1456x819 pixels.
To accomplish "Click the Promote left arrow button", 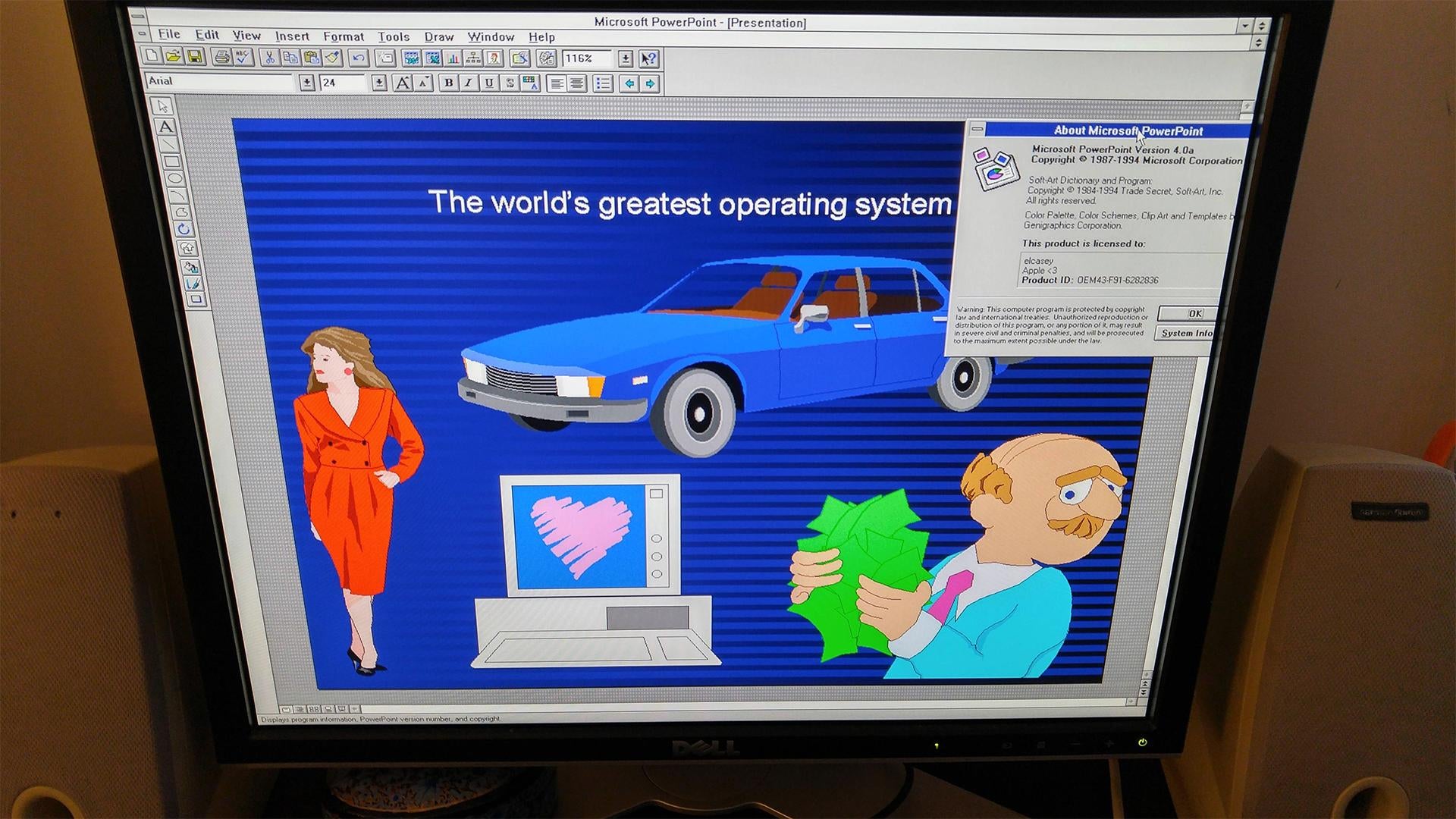I will [629, 83].
